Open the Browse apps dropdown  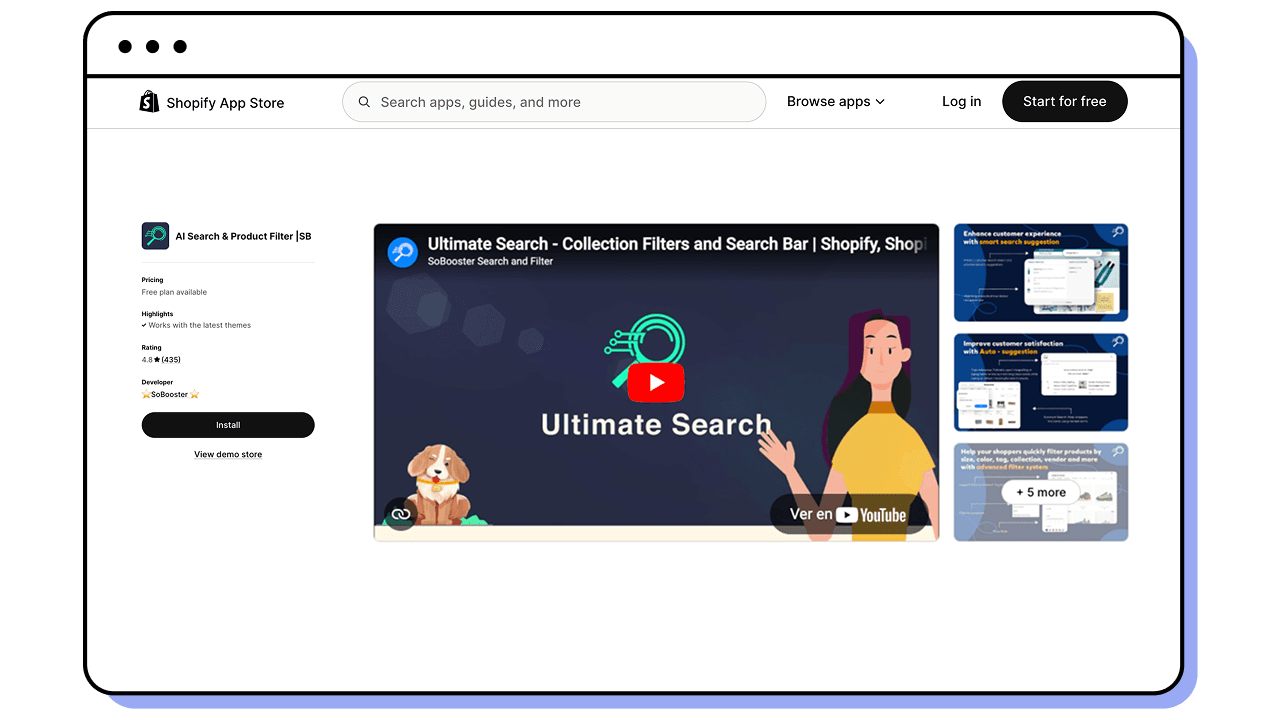836,101
